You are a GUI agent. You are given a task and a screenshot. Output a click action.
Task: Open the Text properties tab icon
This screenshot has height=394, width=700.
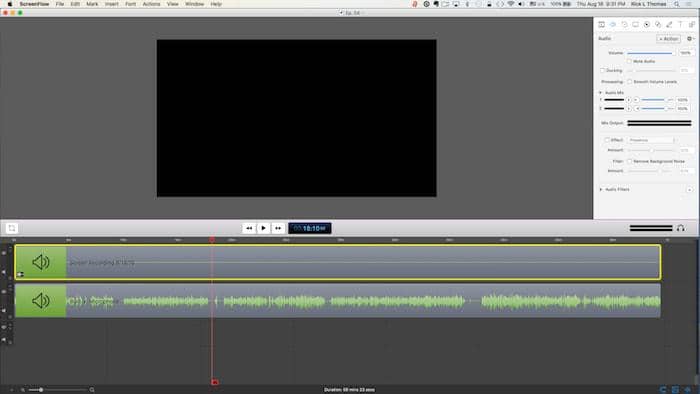[680, 25]
